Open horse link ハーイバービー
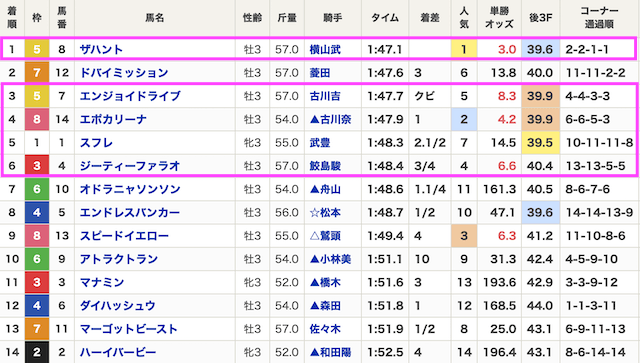 [118, 352]
